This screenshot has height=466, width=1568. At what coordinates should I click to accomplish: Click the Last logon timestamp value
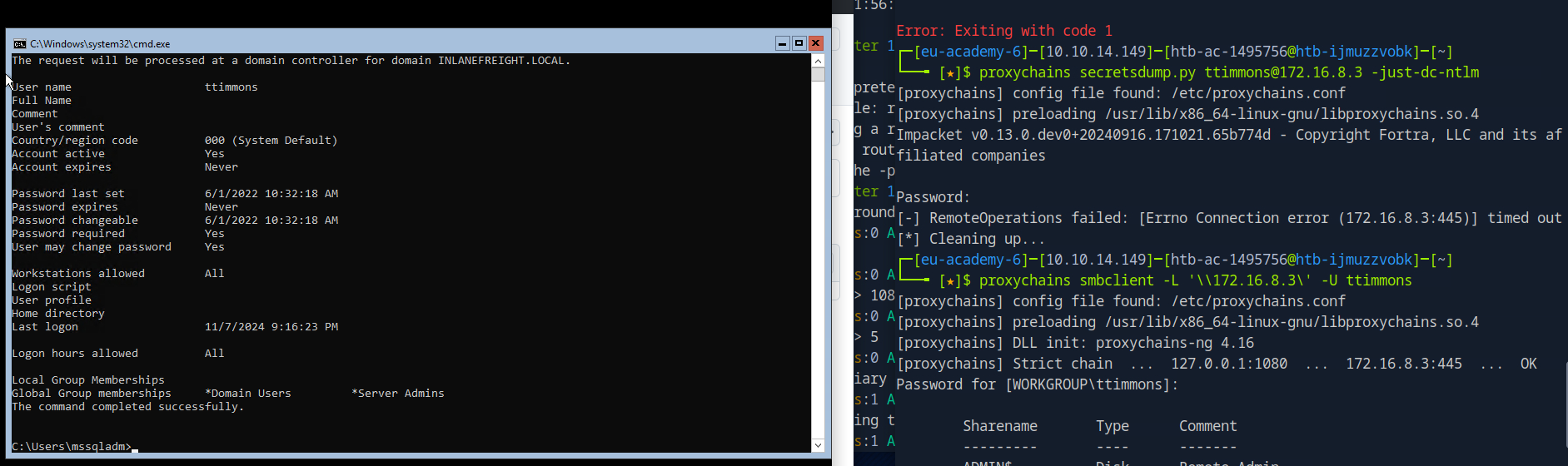point(271,327)
